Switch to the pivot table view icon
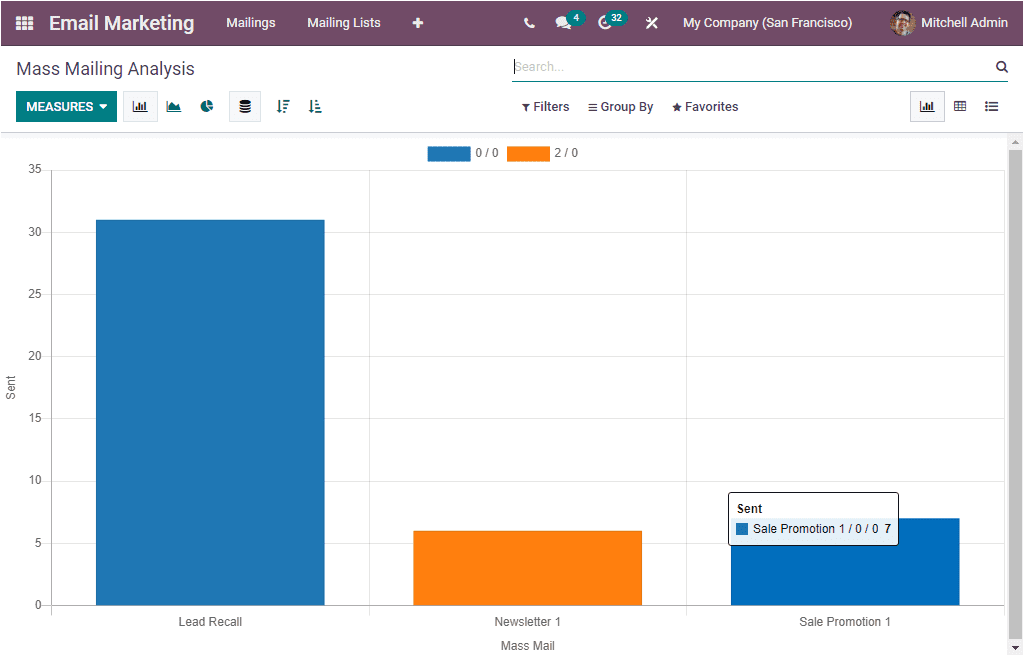Viewport: 1024px width, 656px height. (x=959, y=106)
